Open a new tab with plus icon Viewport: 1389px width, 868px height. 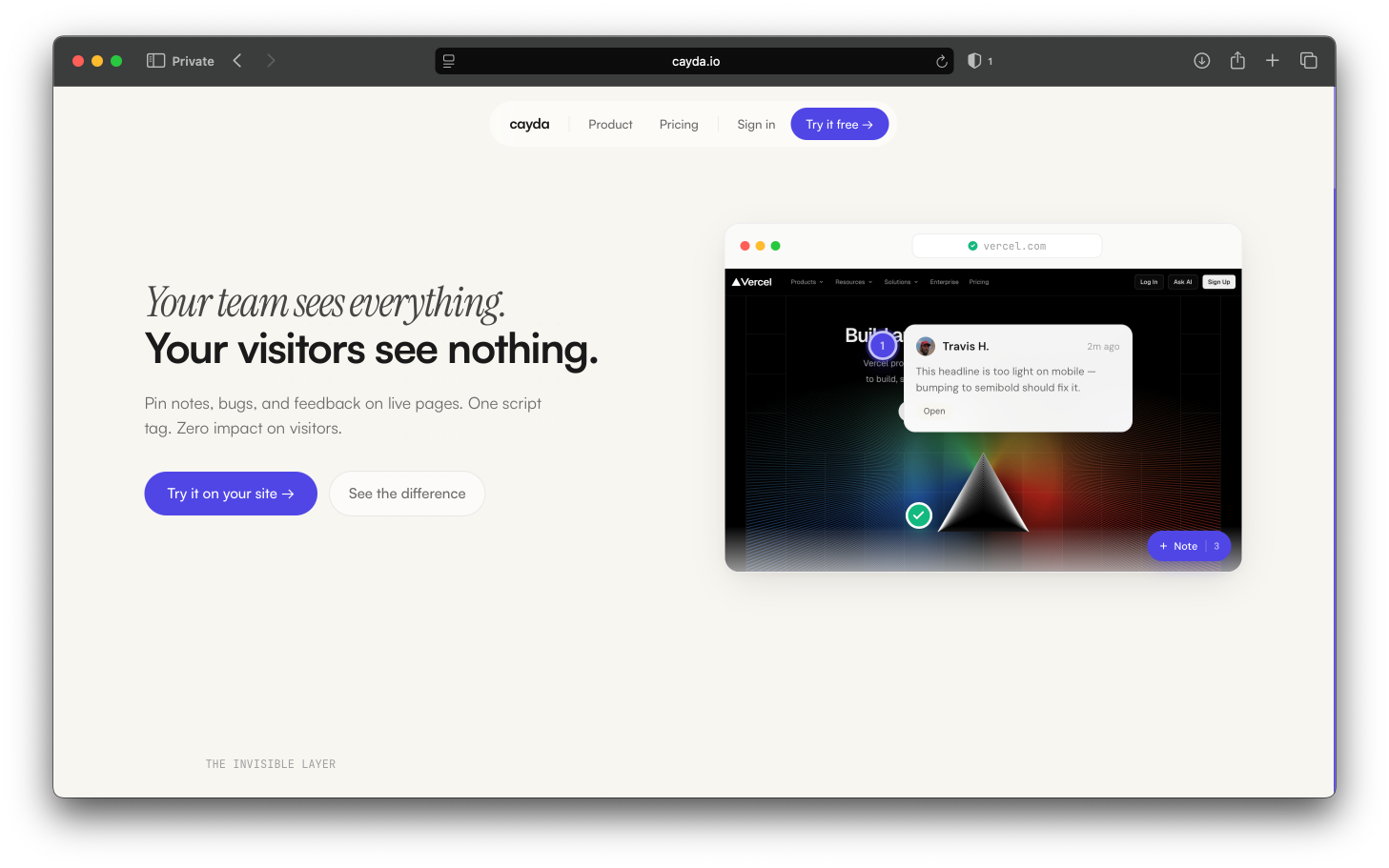point(1272,61)
